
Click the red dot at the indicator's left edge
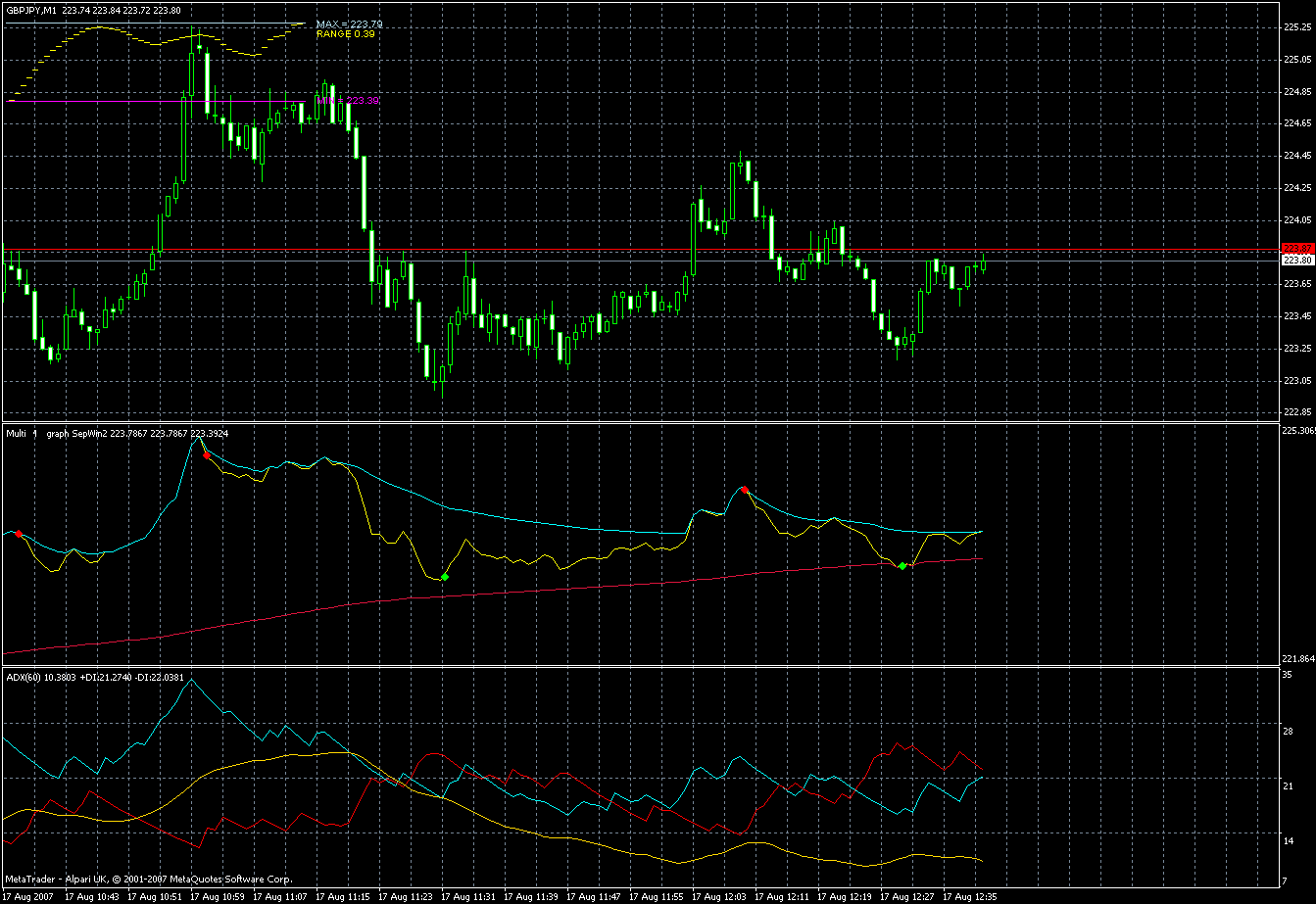click(x=19, y=533)
